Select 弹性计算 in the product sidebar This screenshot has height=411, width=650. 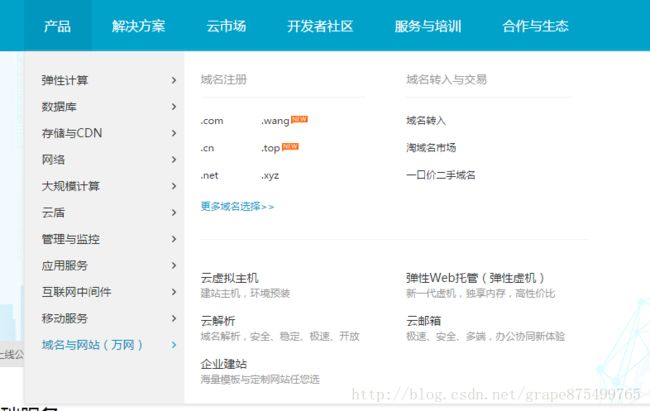pyautogui.click(x=65, y=80)
